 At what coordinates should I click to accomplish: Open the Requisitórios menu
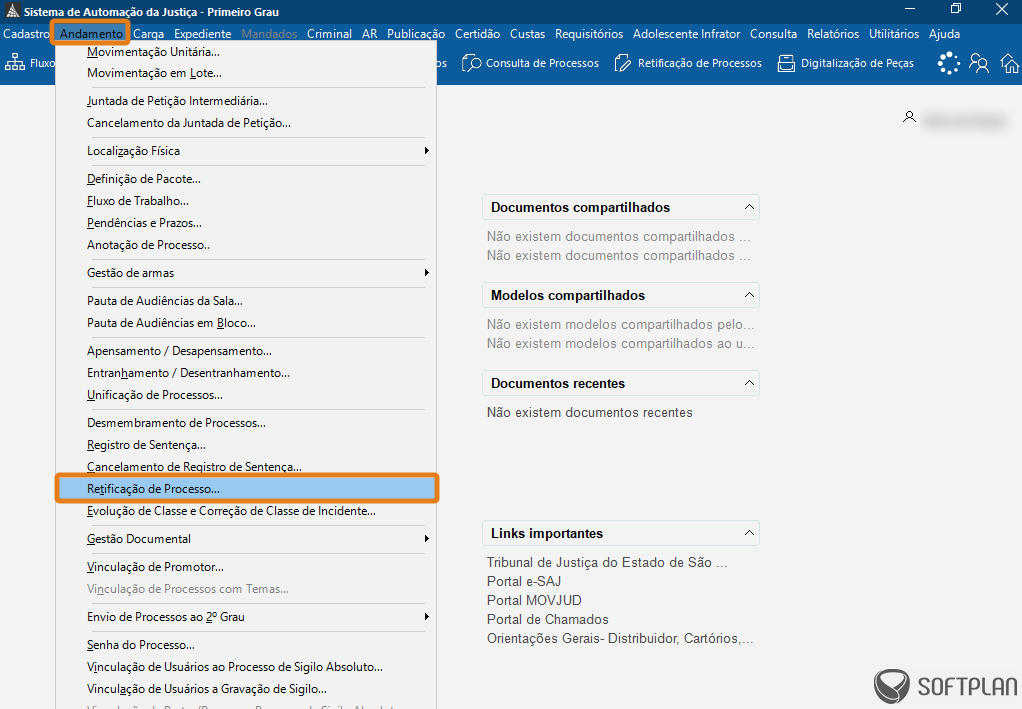589,34
